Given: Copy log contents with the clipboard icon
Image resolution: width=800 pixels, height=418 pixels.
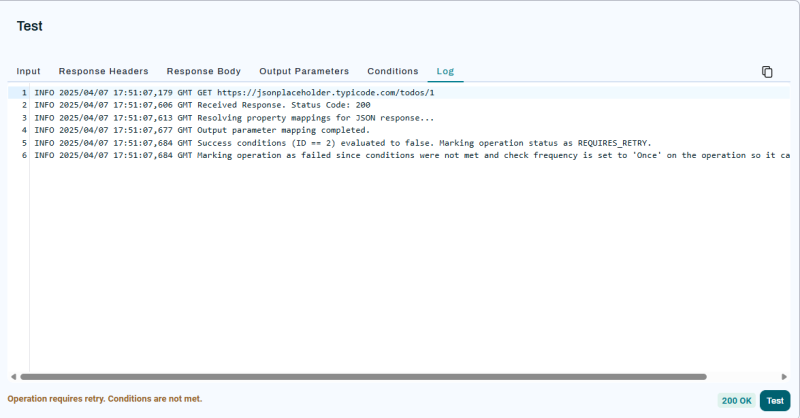Looking at the screenshot, I should [767, 72].
